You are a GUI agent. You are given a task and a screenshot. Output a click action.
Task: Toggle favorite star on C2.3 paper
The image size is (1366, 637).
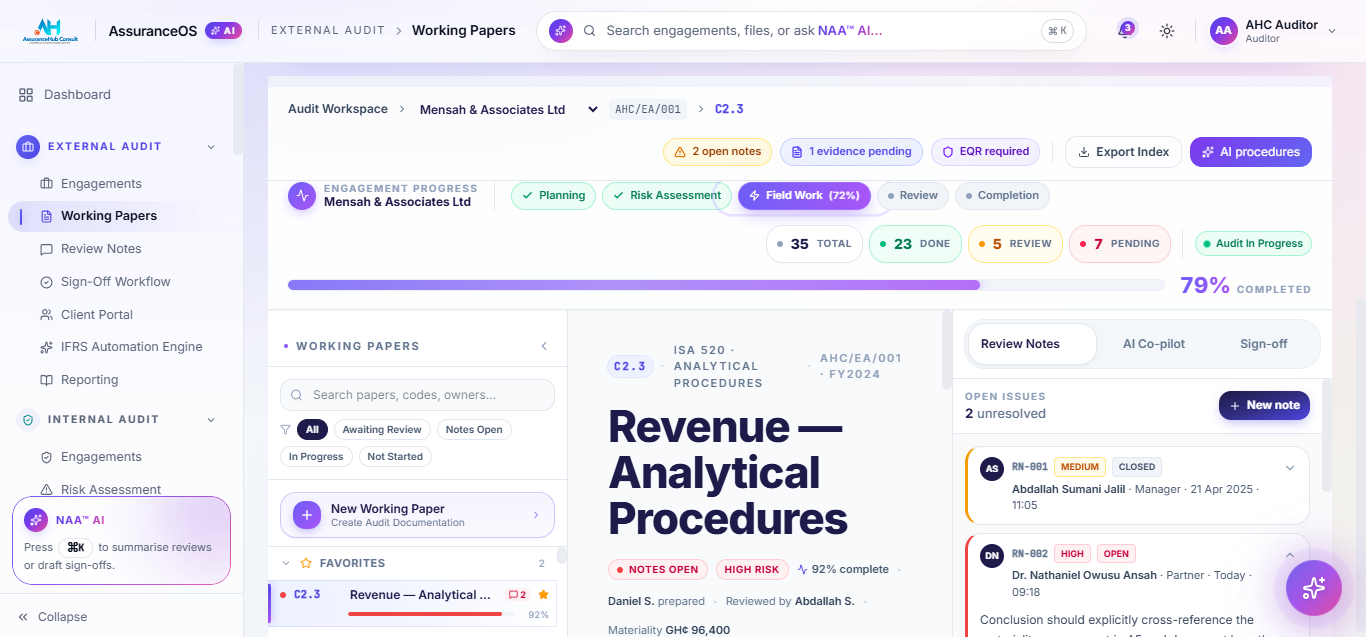coord(543,595)
